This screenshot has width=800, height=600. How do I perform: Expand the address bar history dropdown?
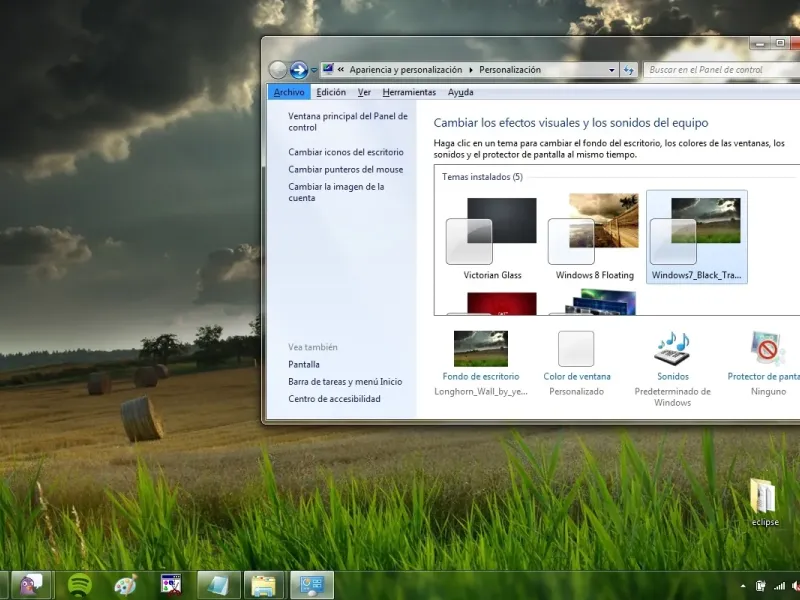[612, 70]
